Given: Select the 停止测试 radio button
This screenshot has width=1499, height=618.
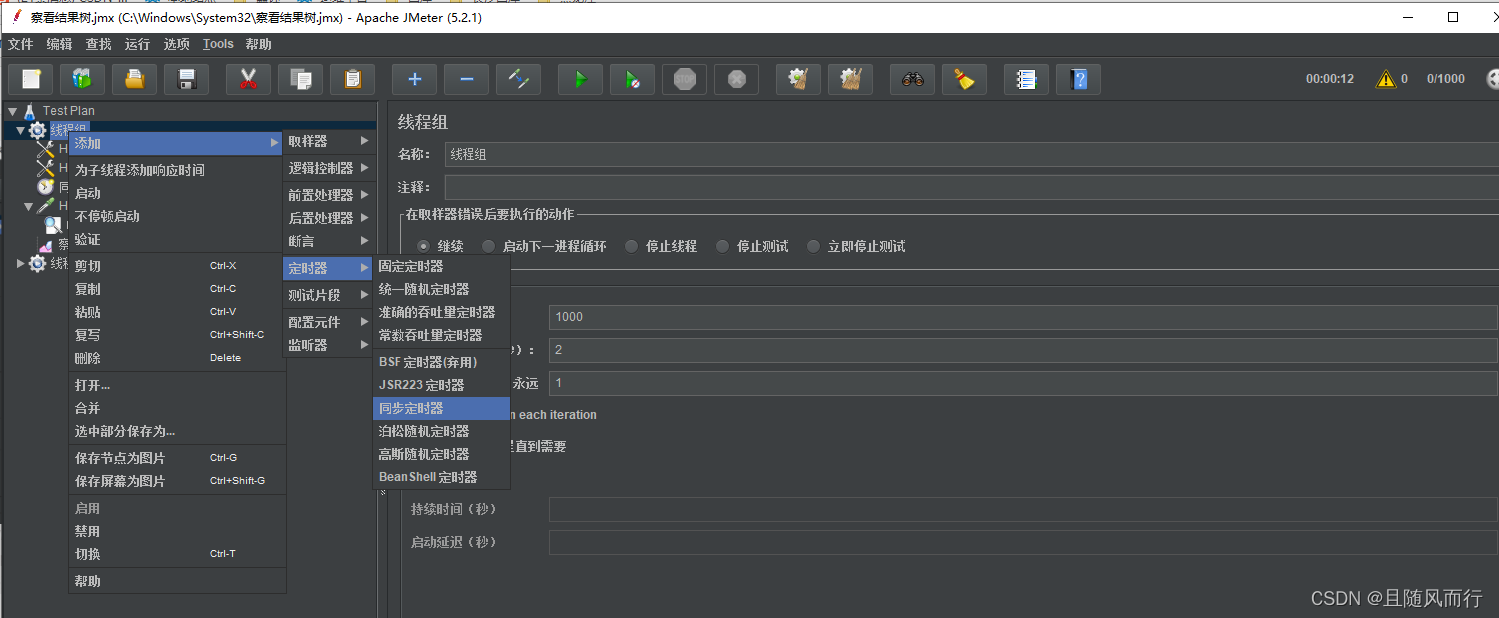Looking at the screenshot, I should click(x=722, y=246).
